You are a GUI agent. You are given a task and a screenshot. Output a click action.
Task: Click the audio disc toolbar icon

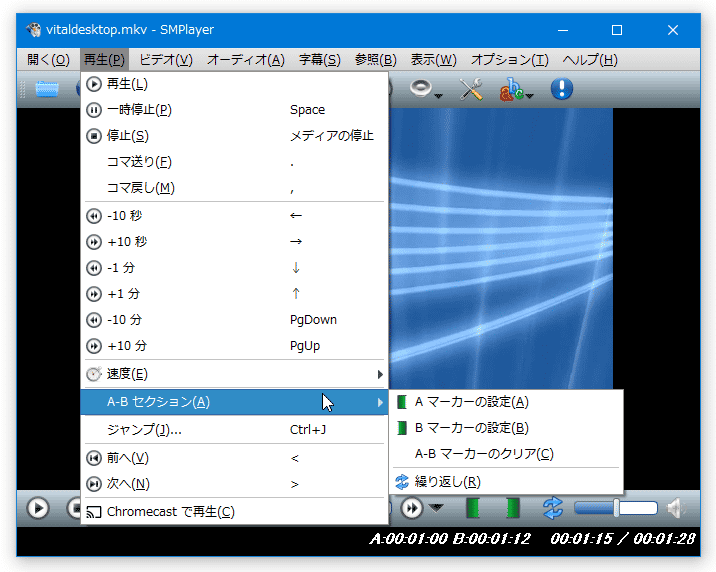click(x=421, y=88)
